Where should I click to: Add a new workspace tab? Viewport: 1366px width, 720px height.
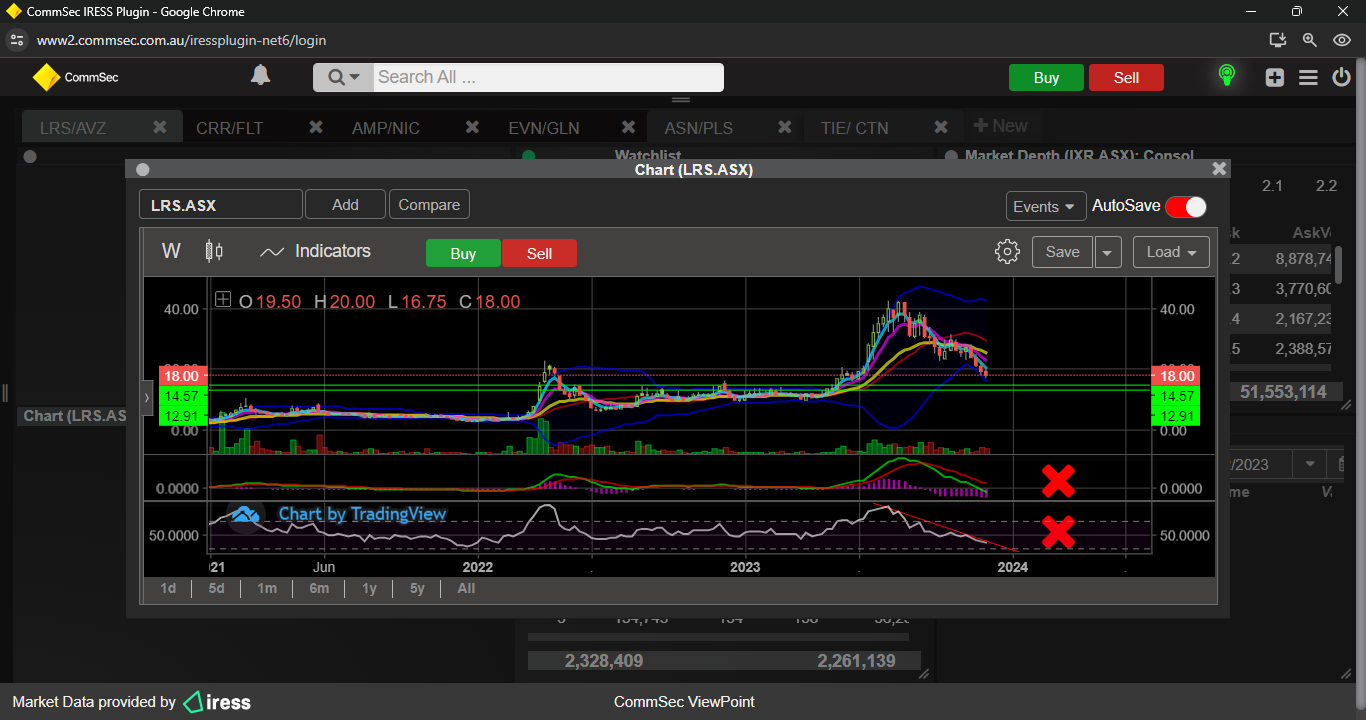click(1000, 126)
